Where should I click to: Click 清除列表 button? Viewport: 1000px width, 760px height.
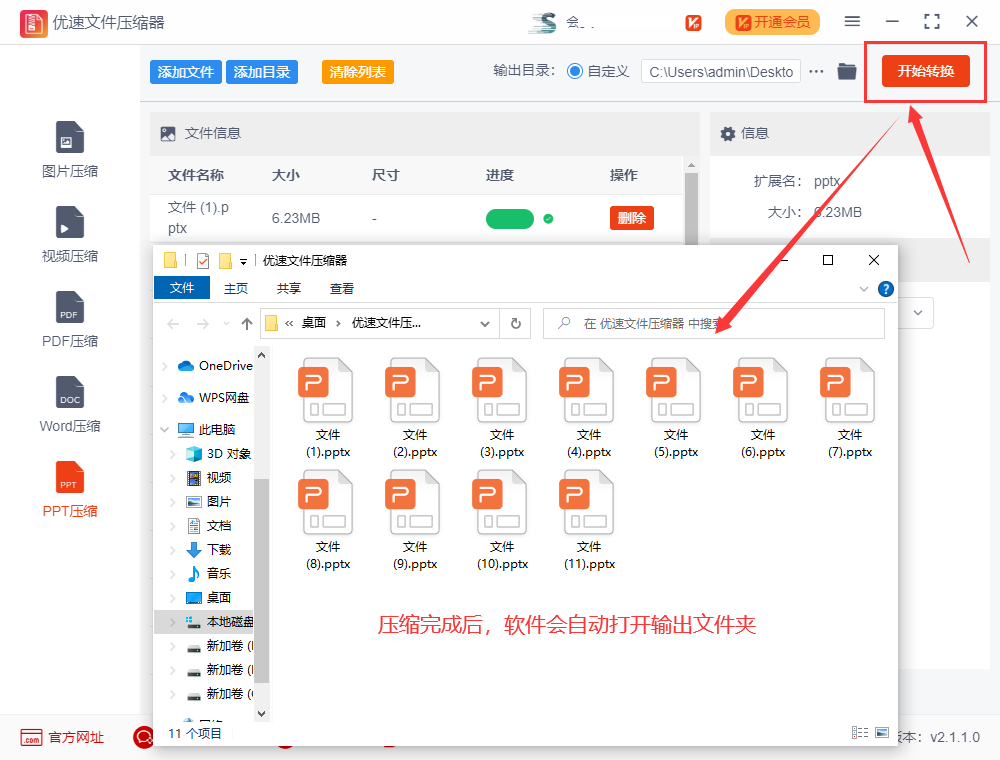[357, 72]
